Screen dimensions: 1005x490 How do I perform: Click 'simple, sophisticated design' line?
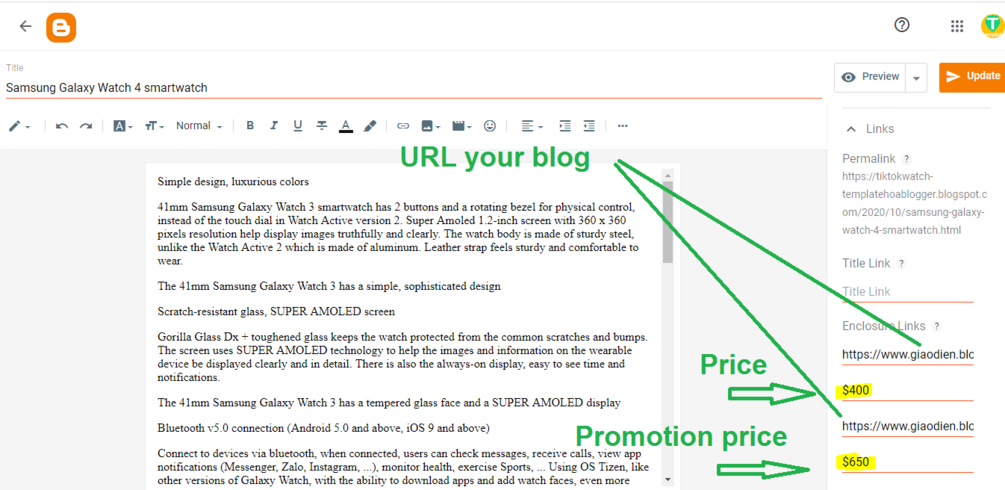pyautogui.click(x=329, y=286)
